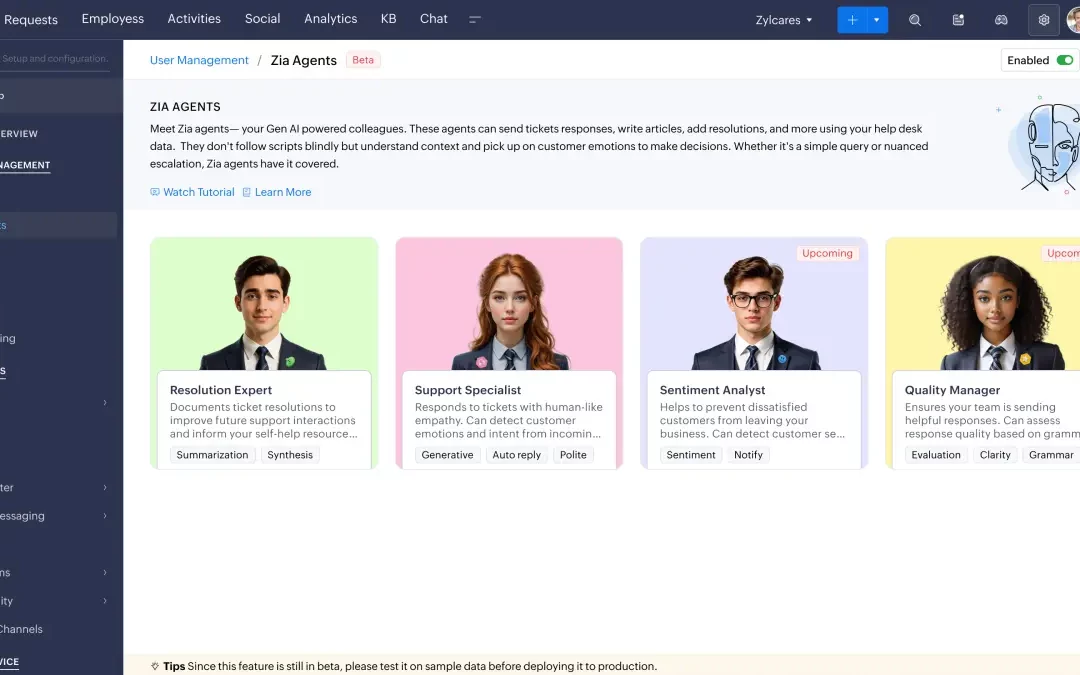The image size is (1080, 675).
Task: Click the Synthesis tag
Action: [x=290, y=455]
